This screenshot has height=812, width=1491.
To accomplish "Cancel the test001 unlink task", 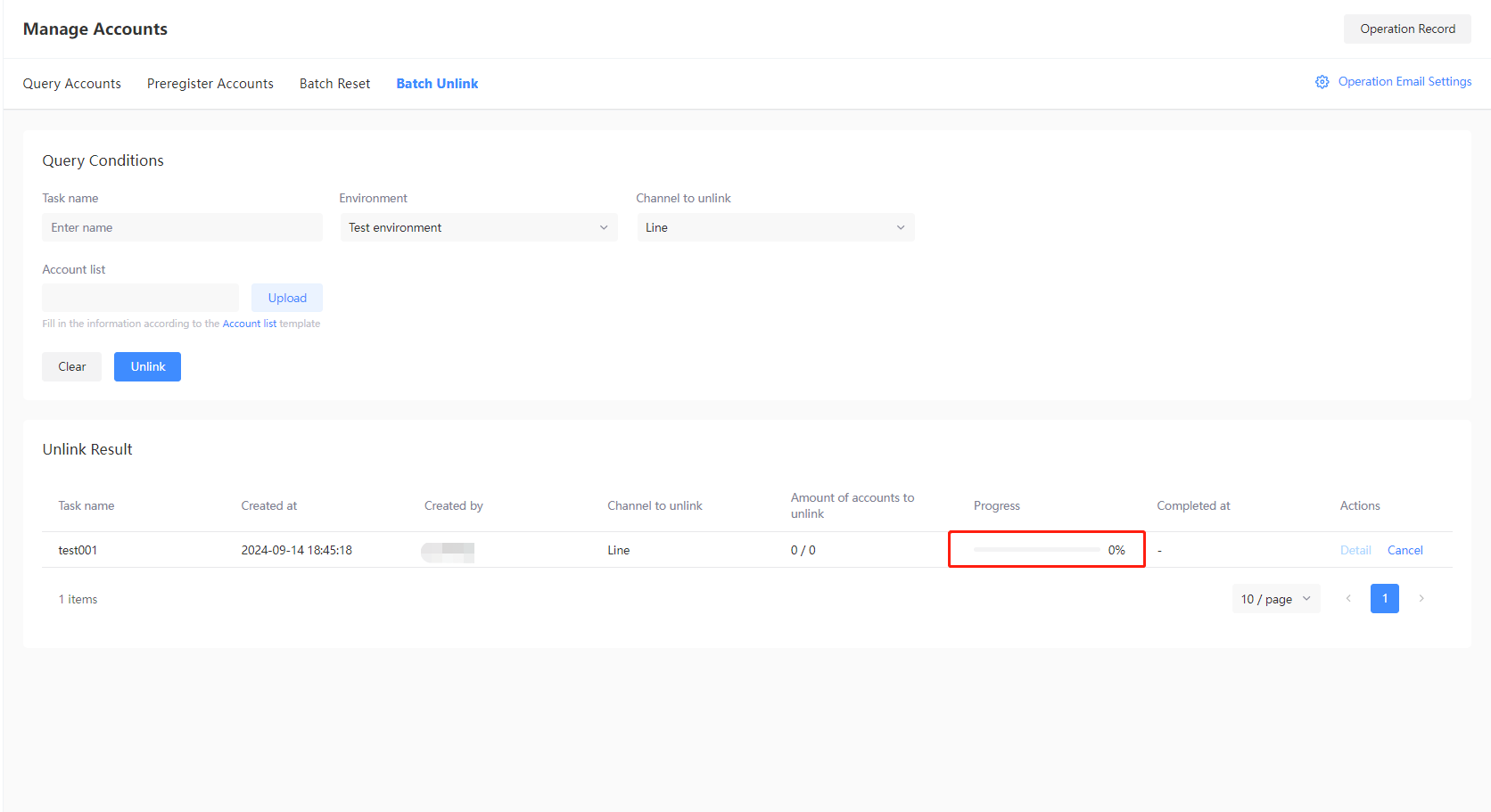I will point(1405,550).
